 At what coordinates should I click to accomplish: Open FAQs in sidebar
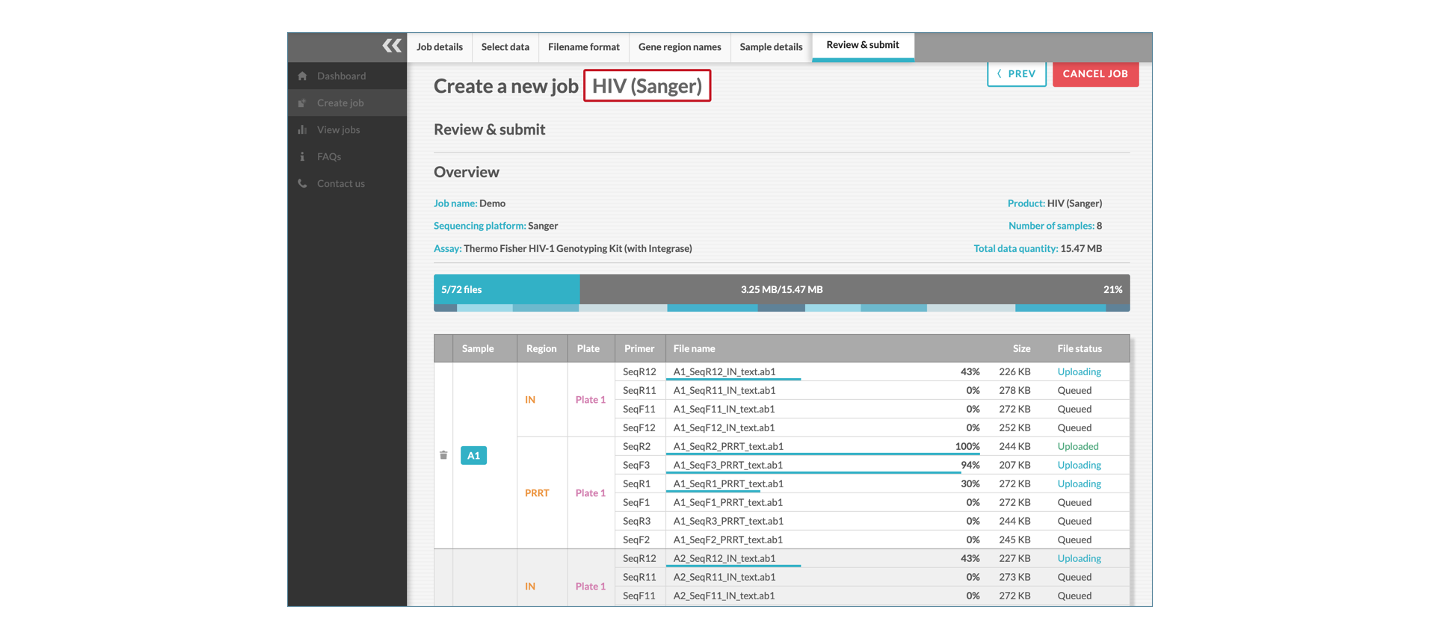click(347, 157)
